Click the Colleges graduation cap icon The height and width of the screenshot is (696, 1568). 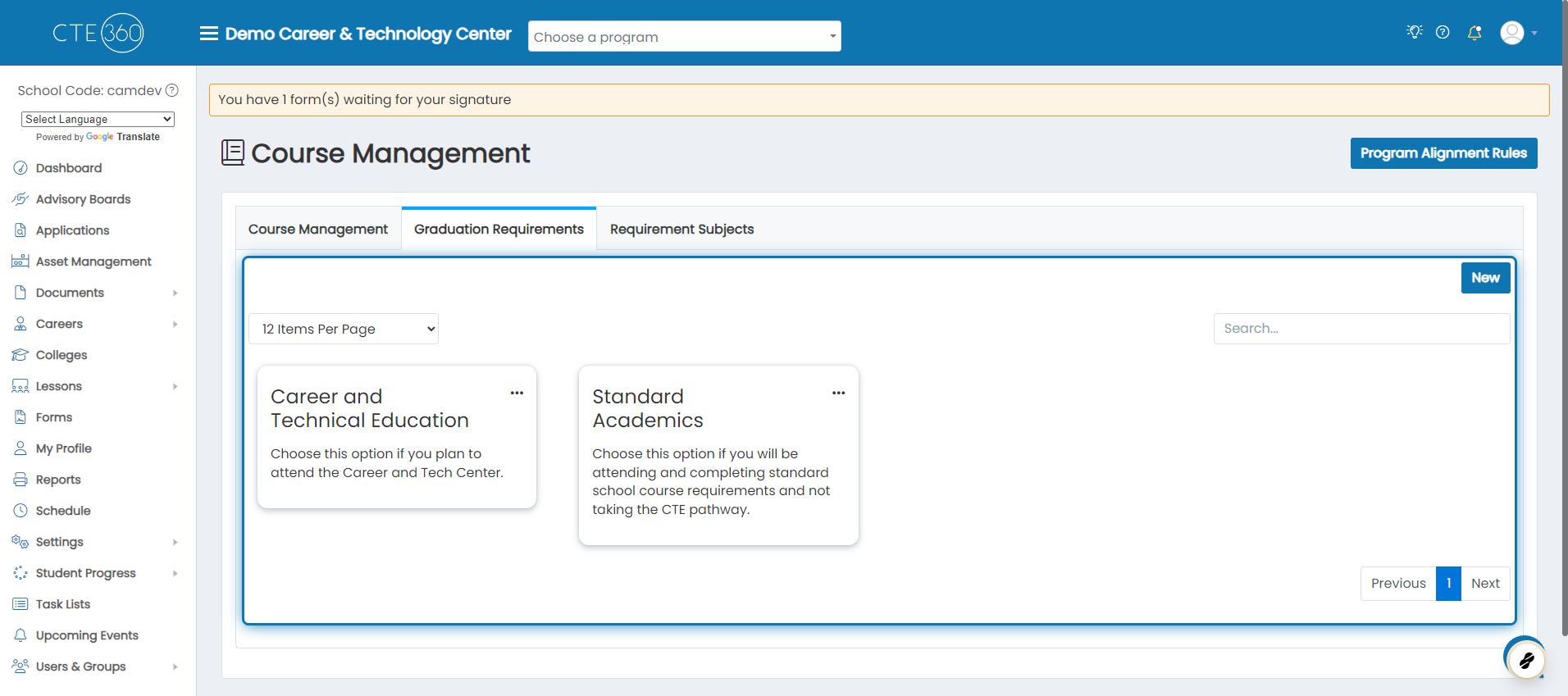(21, 355)
